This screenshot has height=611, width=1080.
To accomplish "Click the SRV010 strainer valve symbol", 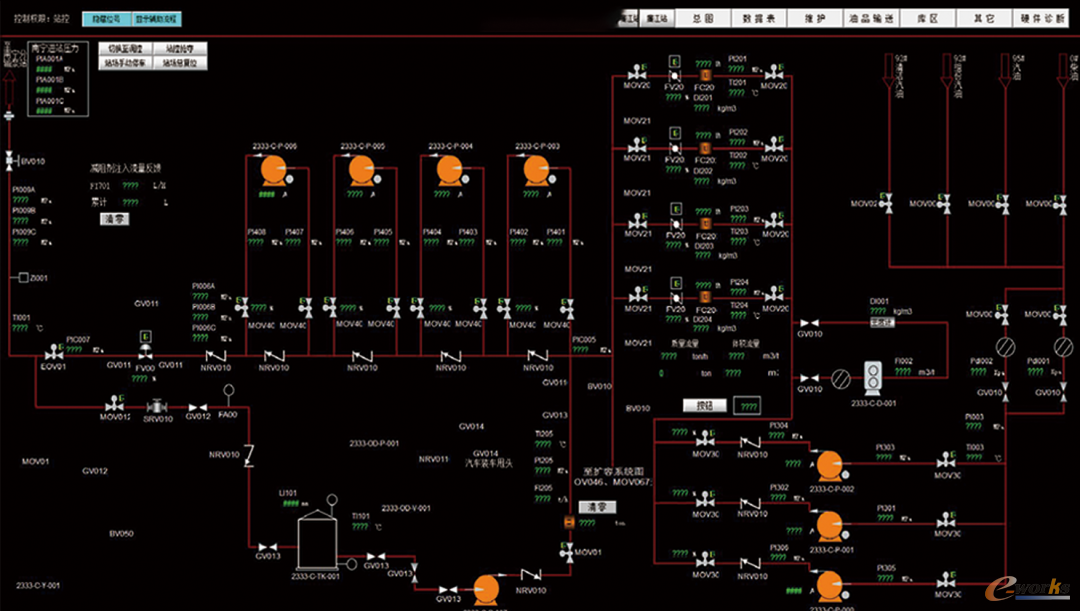I will coord(157,406).
